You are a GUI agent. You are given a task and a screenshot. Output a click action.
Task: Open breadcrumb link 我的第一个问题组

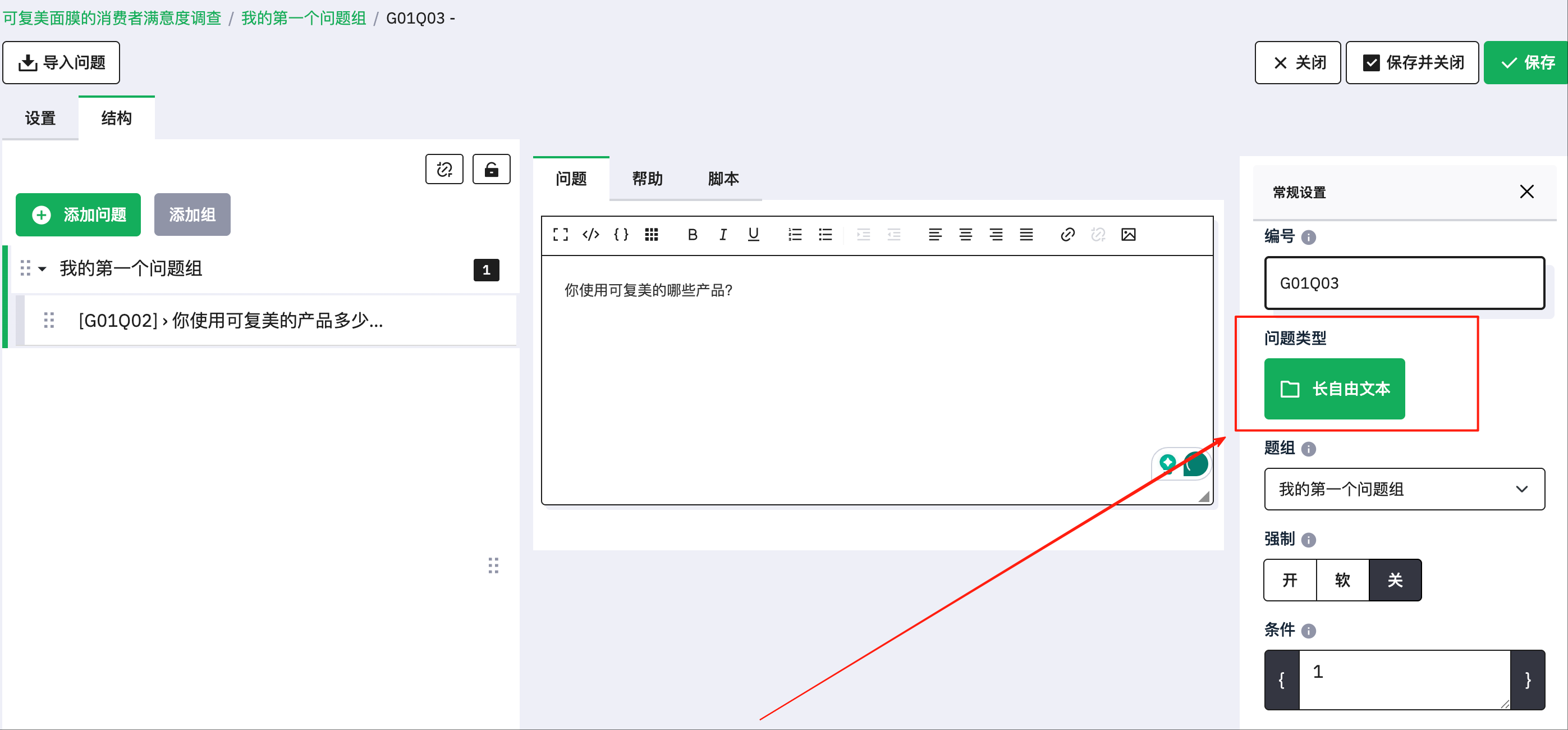[x=304, y=17]
